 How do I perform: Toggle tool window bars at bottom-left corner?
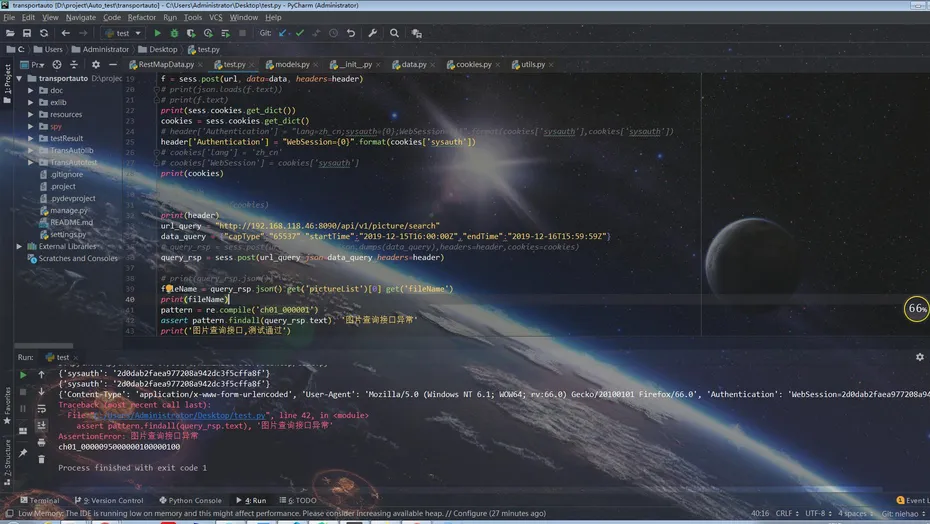(x=8, y=513)
